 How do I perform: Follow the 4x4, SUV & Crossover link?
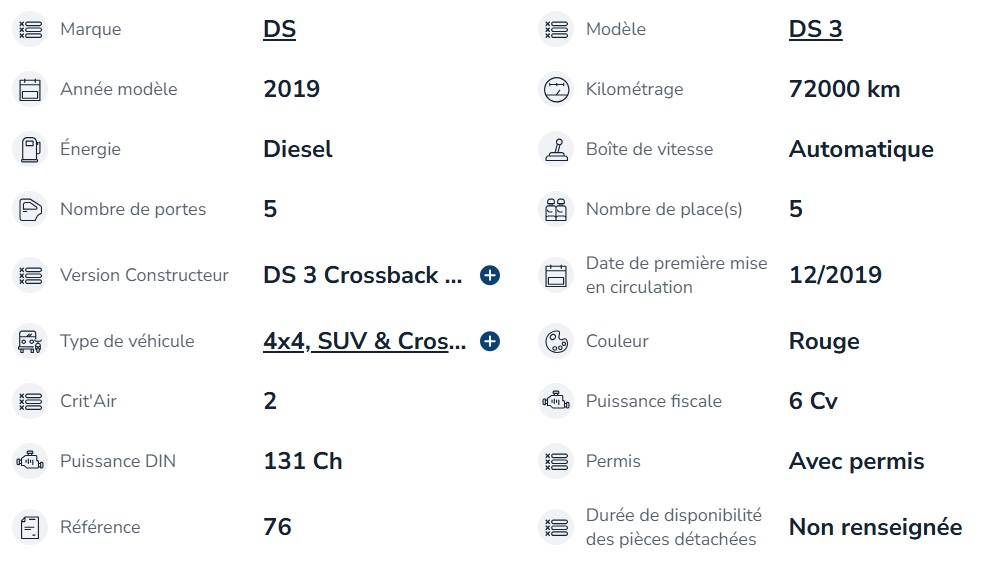point(364,341)
